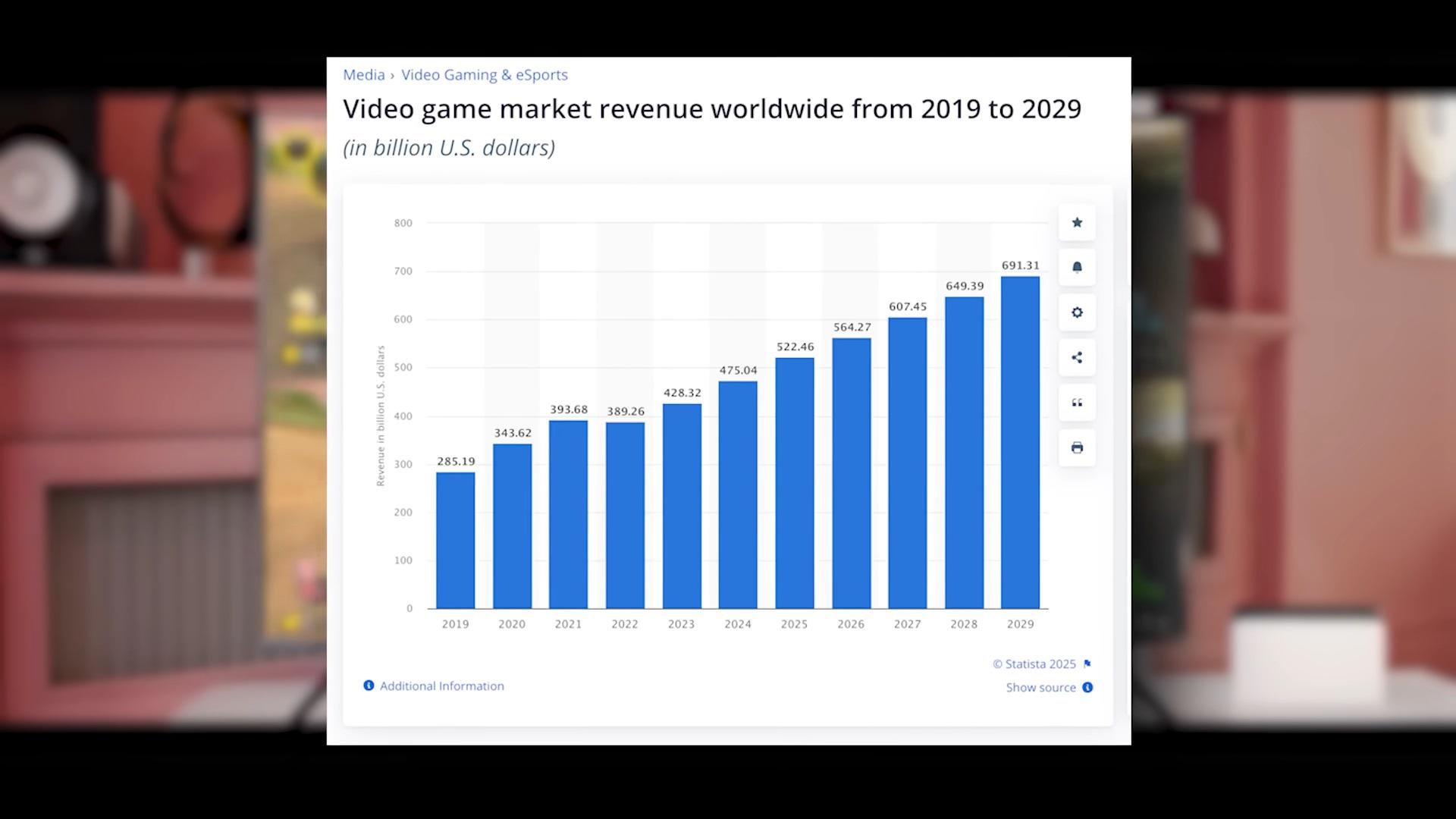
Task: Click the print icon
Action: click(x=1077, y=447)
